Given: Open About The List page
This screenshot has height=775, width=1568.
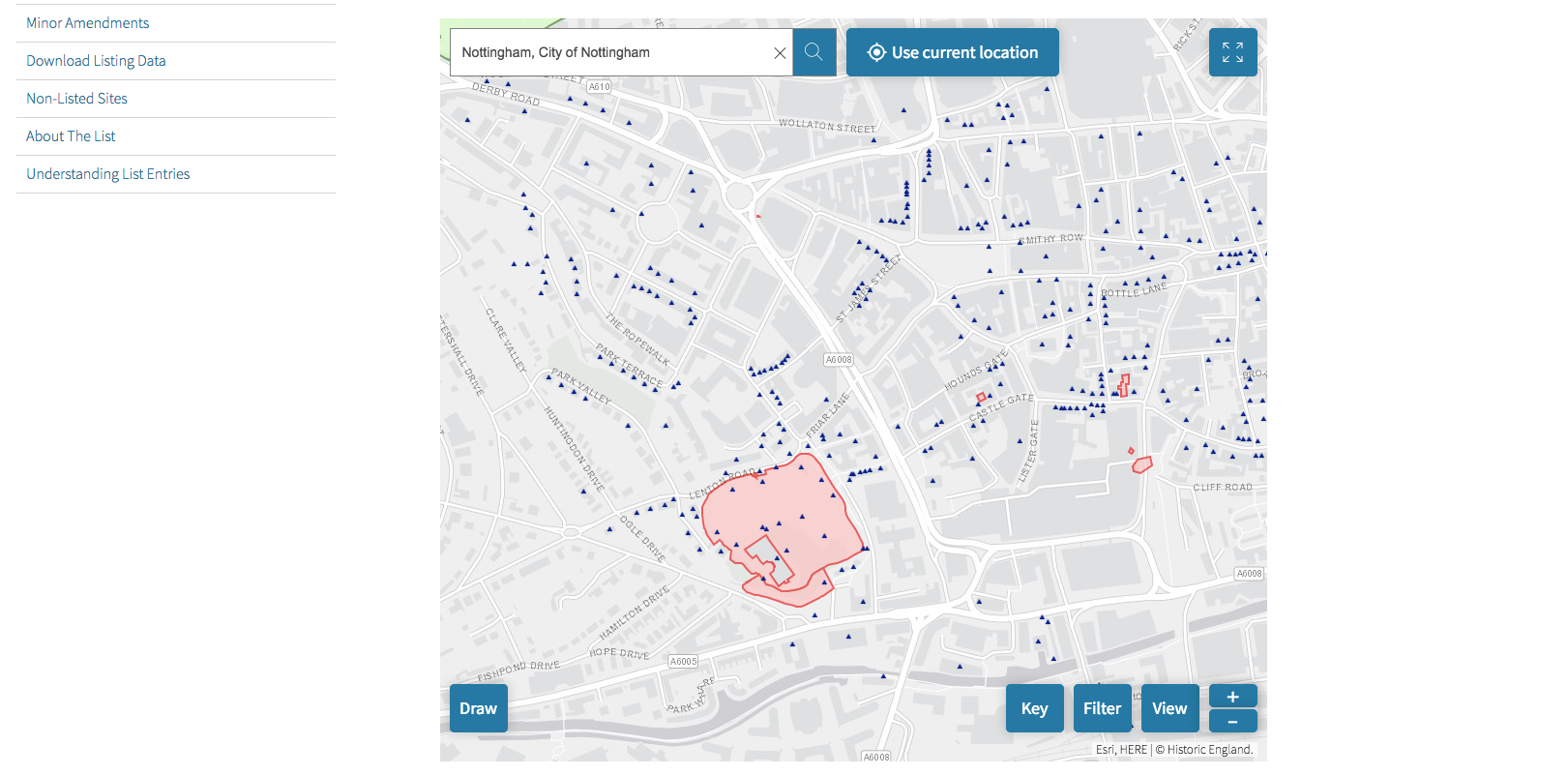Looking at the screenshot, I should pos(71,136).
